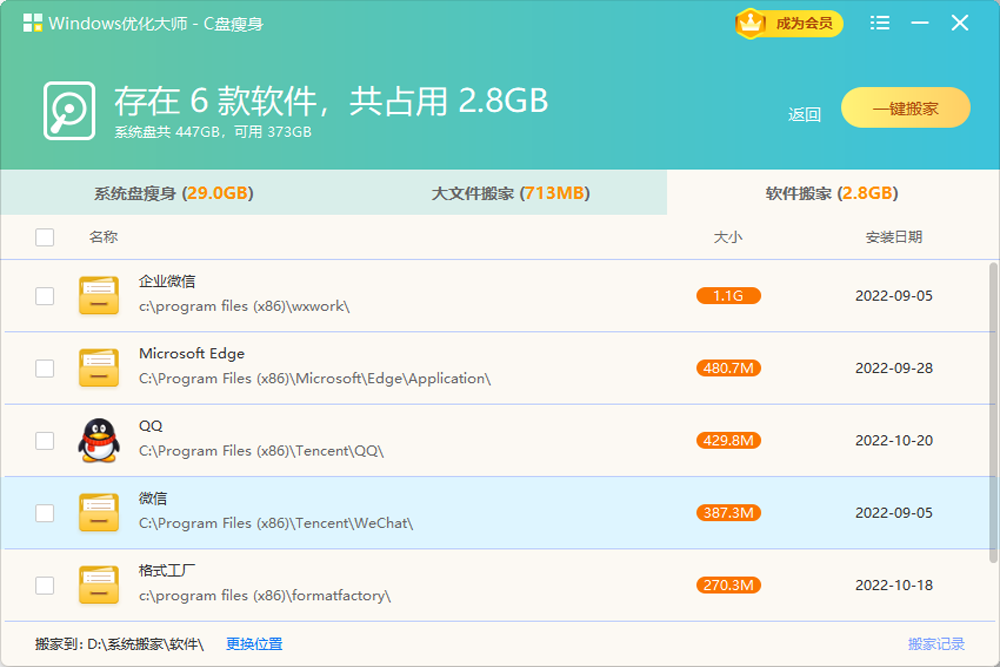This screenshot has height=667, width=1000.
Task: Check the box for 企业微信
Action: 45,296
